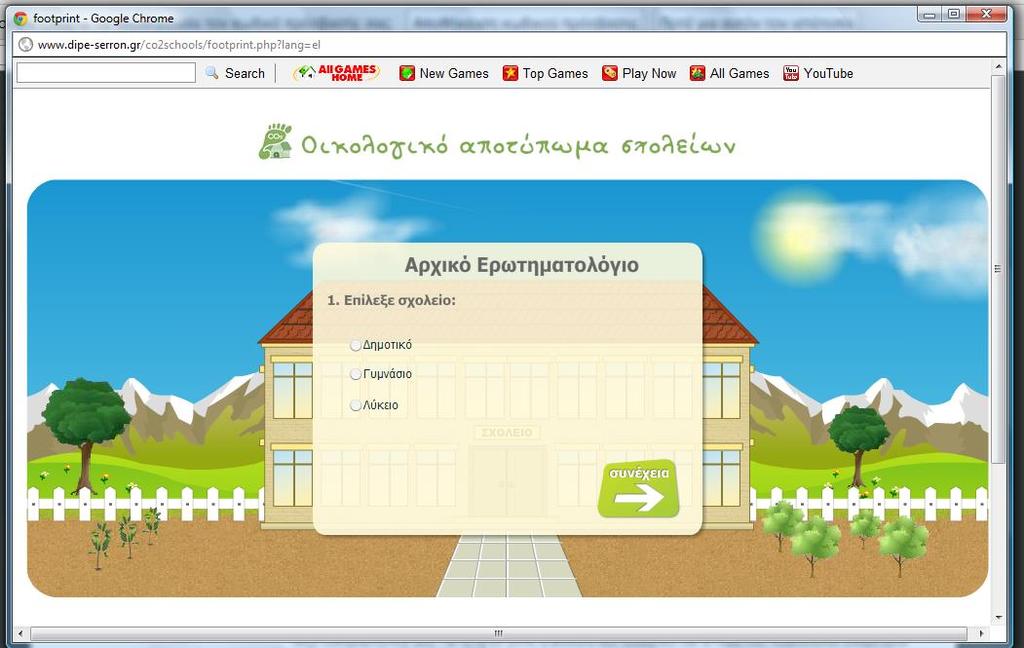
Task: Click the green footprint logo icon
Action: point(275,141)
